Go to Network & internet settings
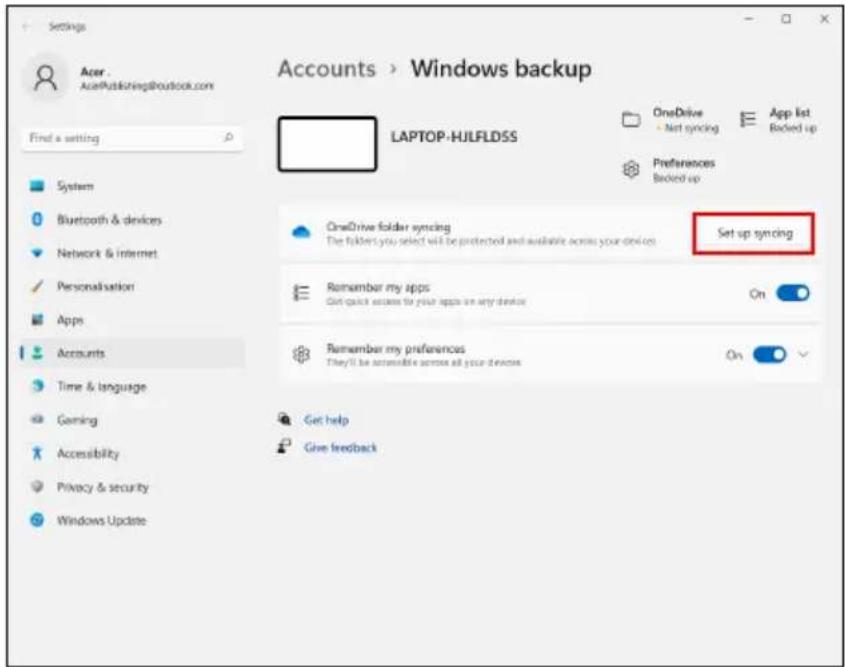The height and width of the screenshot is (667, 845). [132, 253]
